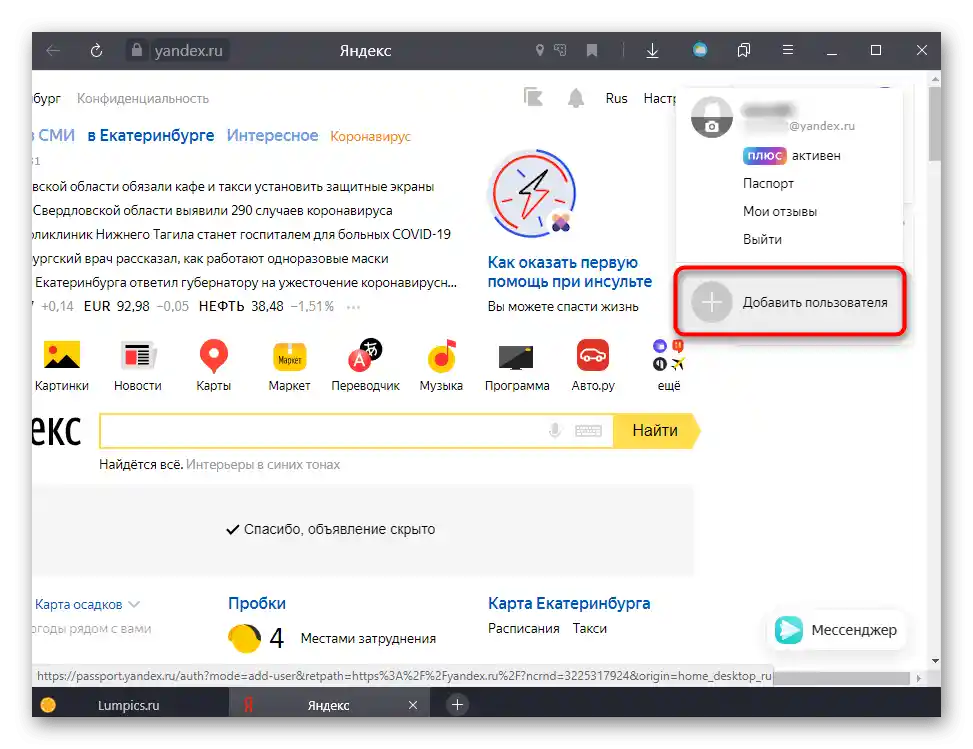Open the Коронавирус news tab
The image size is (973, 749).
(370, 137)
